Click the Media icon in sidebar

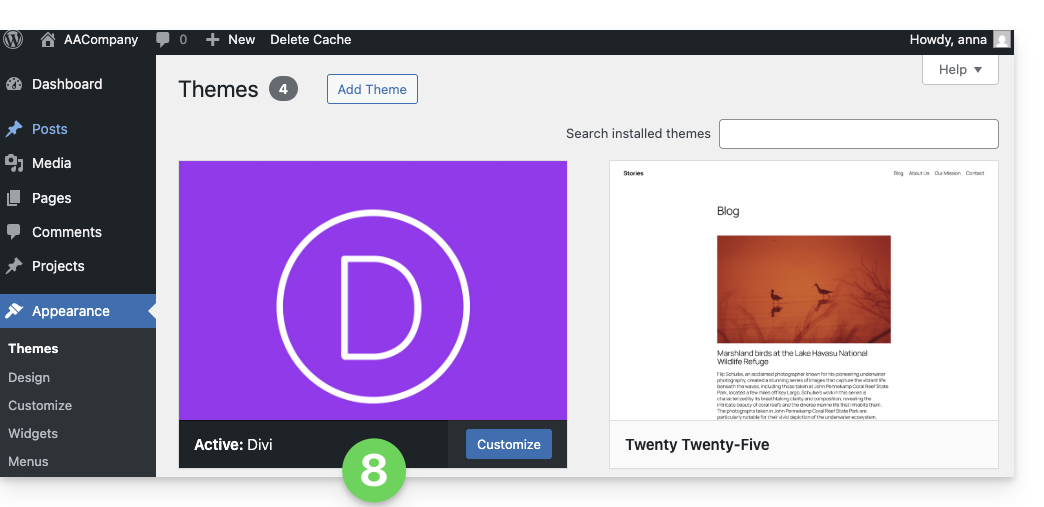(x=14, y=163)
